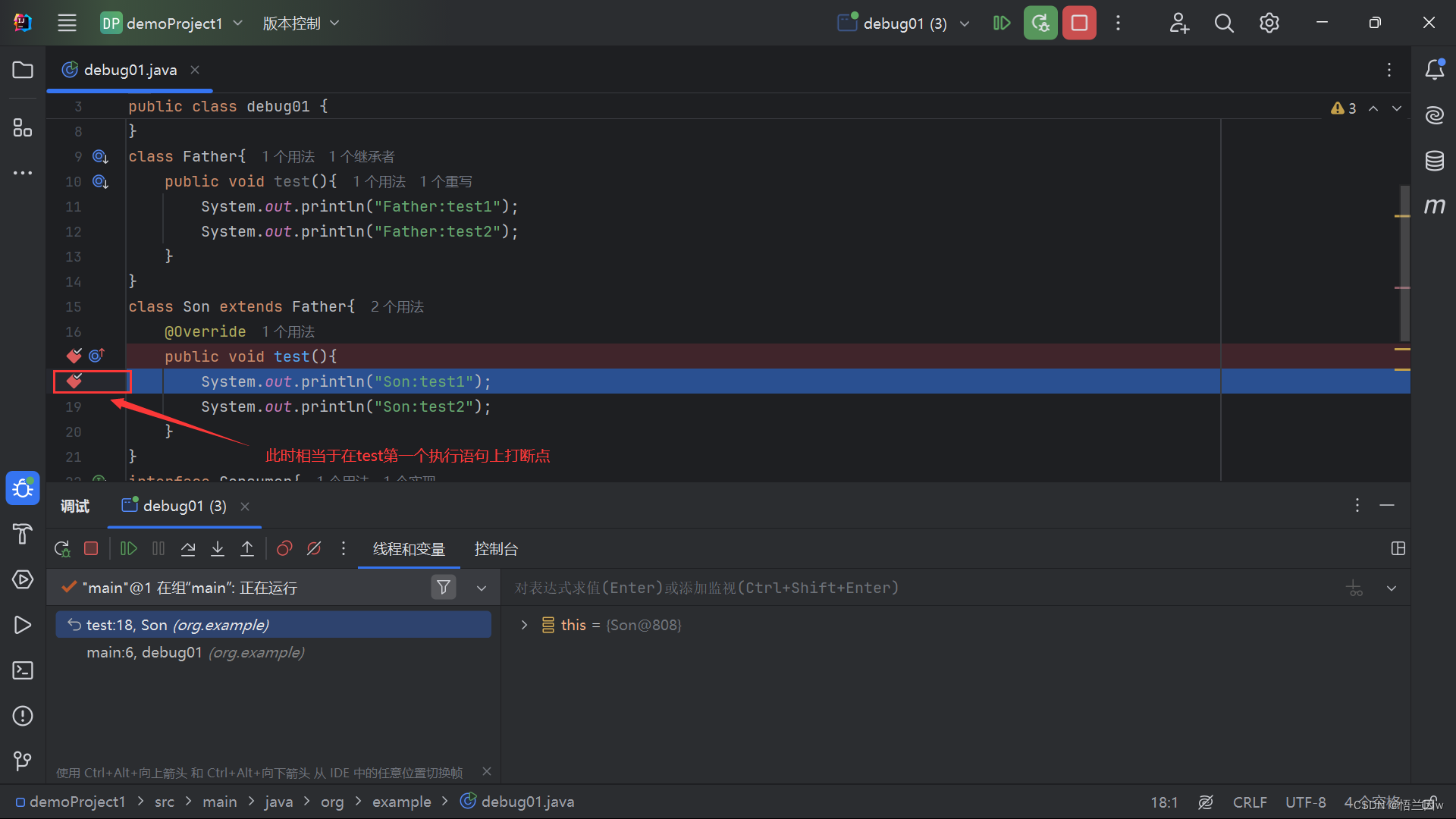Expand the debug01 (3) session dropdown
This screenshot has width=1456, height=819.
967,22
